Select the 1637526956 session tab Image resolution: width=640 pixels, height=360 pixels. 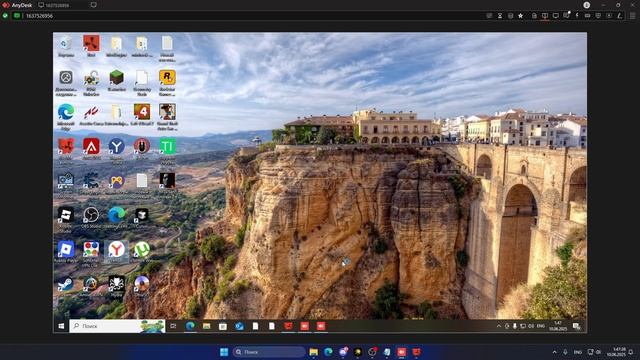[x=57, y=5]
